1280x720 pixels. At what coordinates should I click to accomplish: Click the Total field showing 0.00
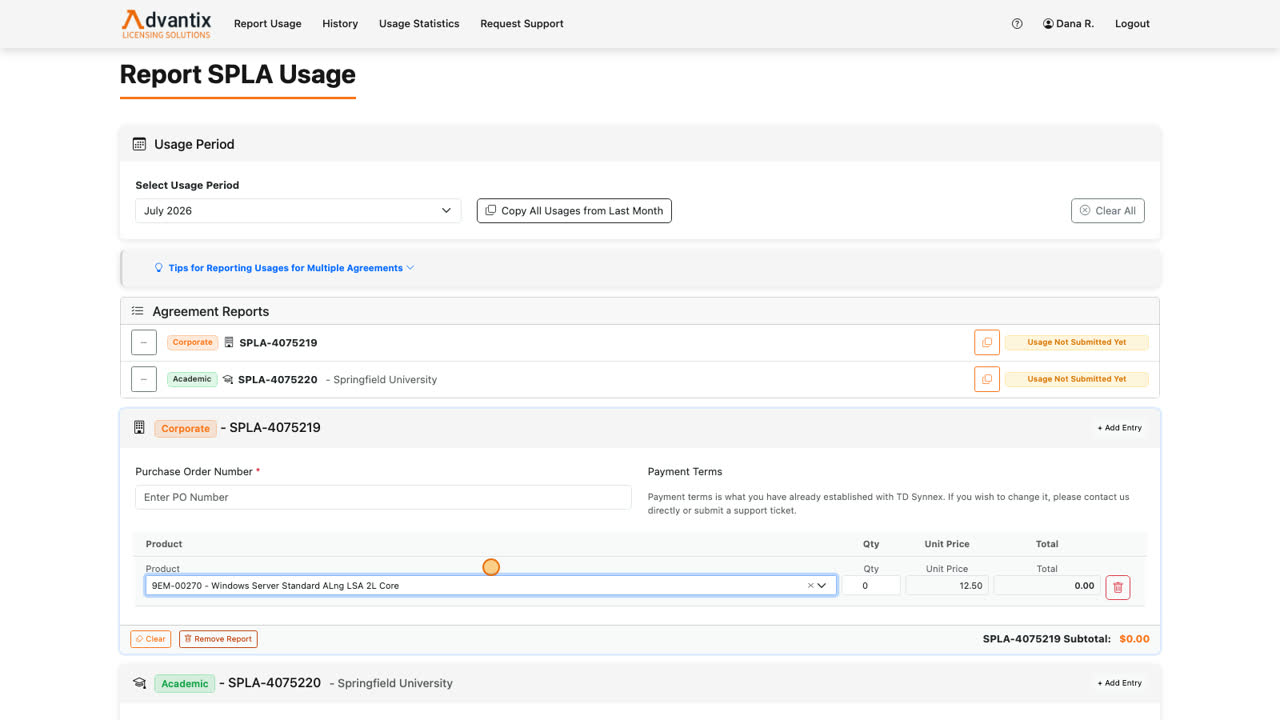click(x=1047, y=586)
